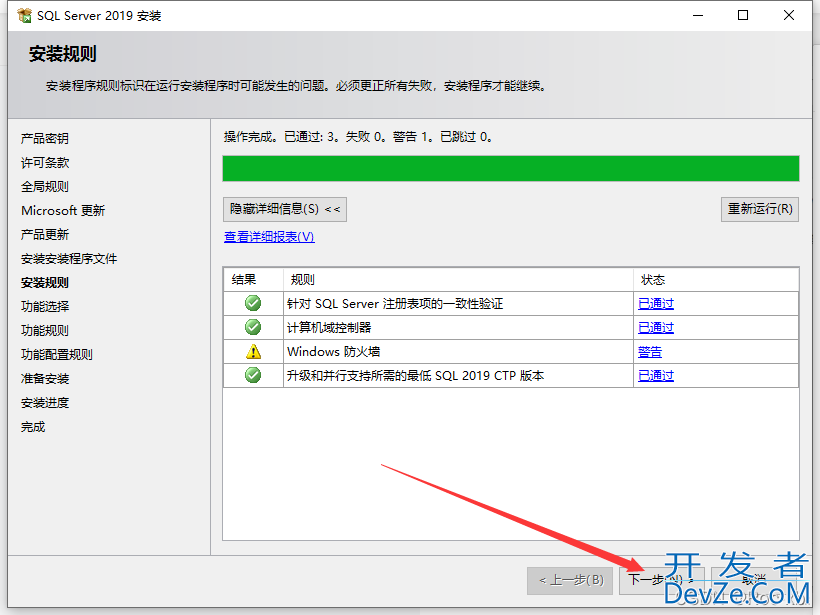Collapse details with 隐藏详细信息(S) button
Image resolution: width=820 pixels, height=615 pixels.
[284, 209]
